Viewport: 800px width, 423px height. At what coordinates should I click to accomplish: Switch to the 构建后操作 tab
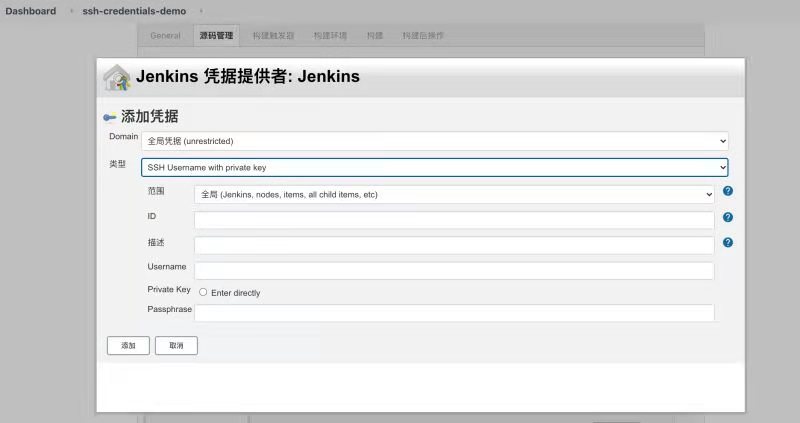coord(423,36)
